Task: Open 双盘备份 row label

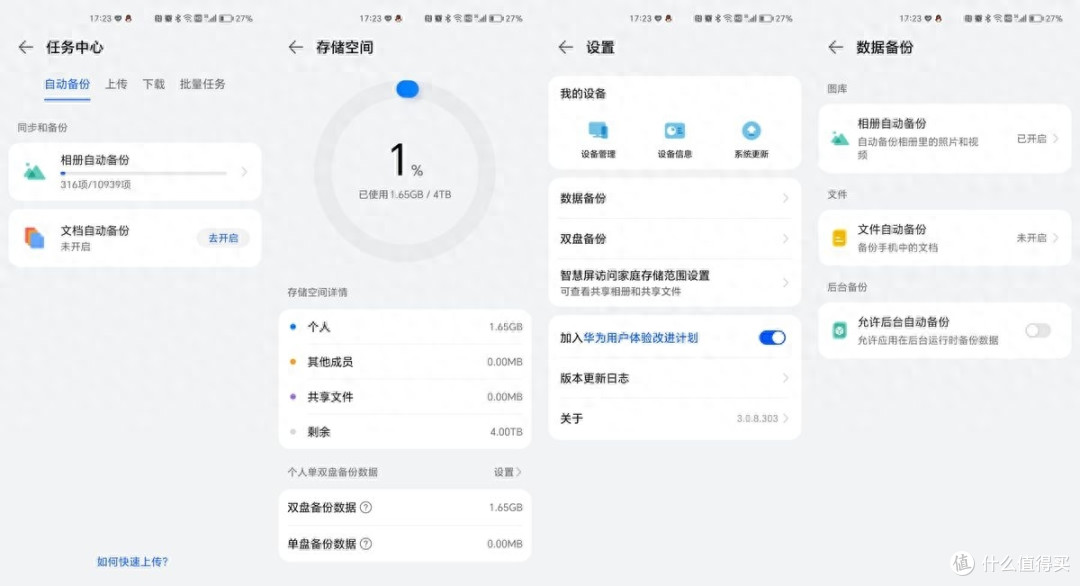Action: click(x=583, y=239)
